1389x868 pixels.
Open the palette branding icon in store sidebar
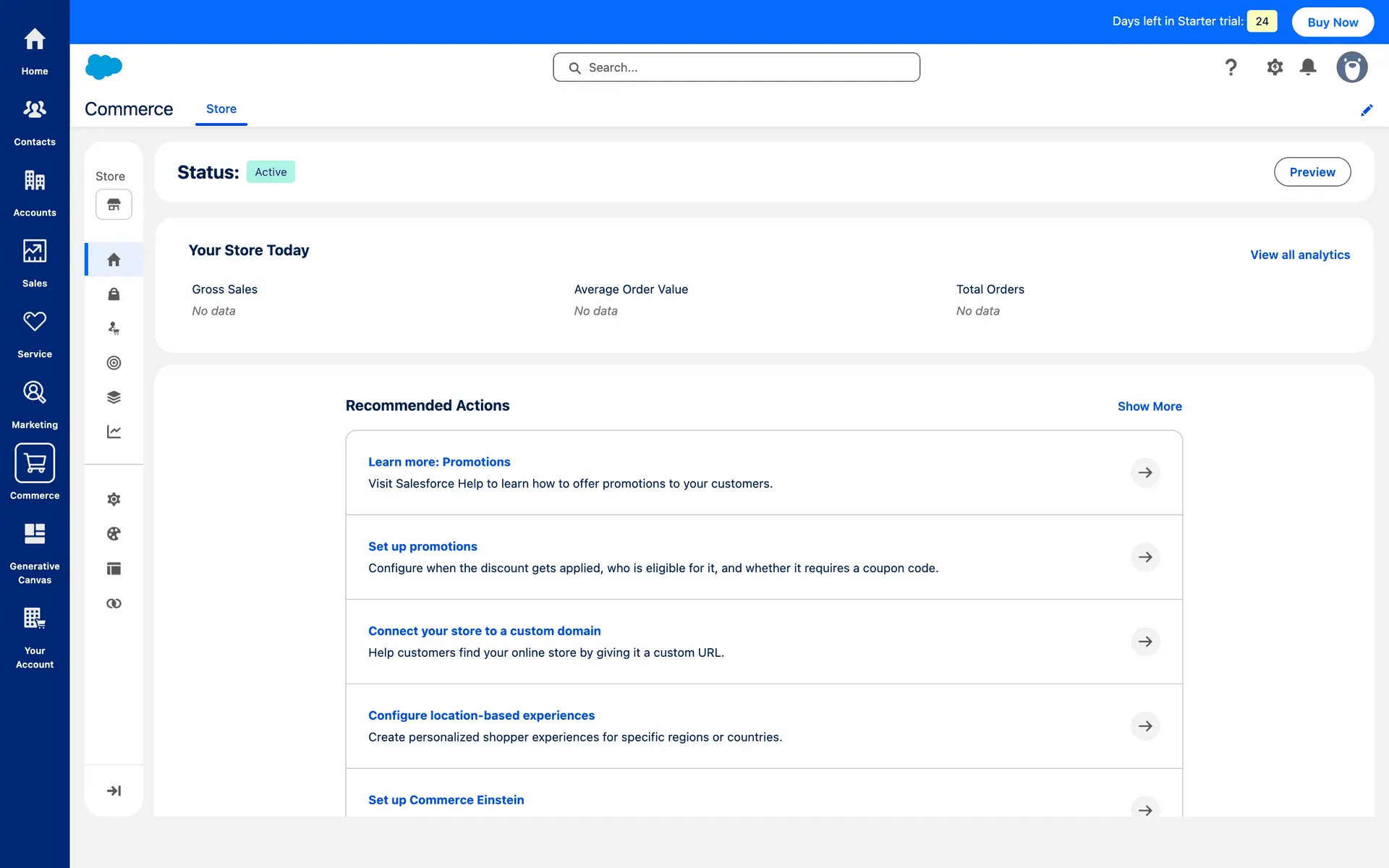pos(114,534)
